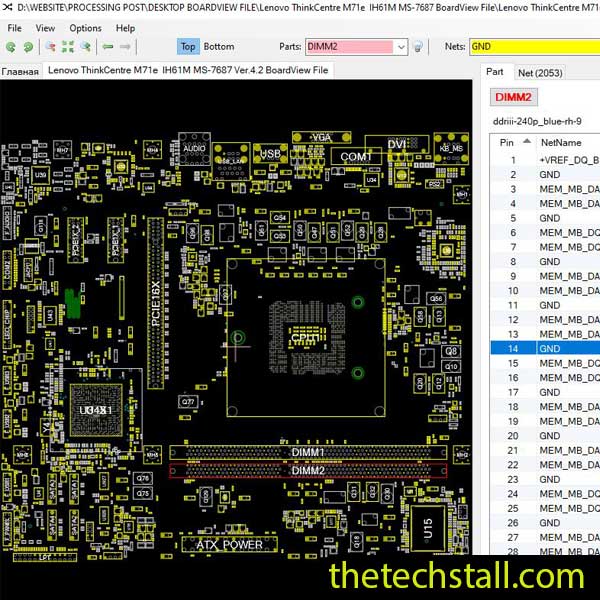Image resolution: width=600 pixels, height=600 pixels.
Task: Open the File menu
Action: pos(14,28)
